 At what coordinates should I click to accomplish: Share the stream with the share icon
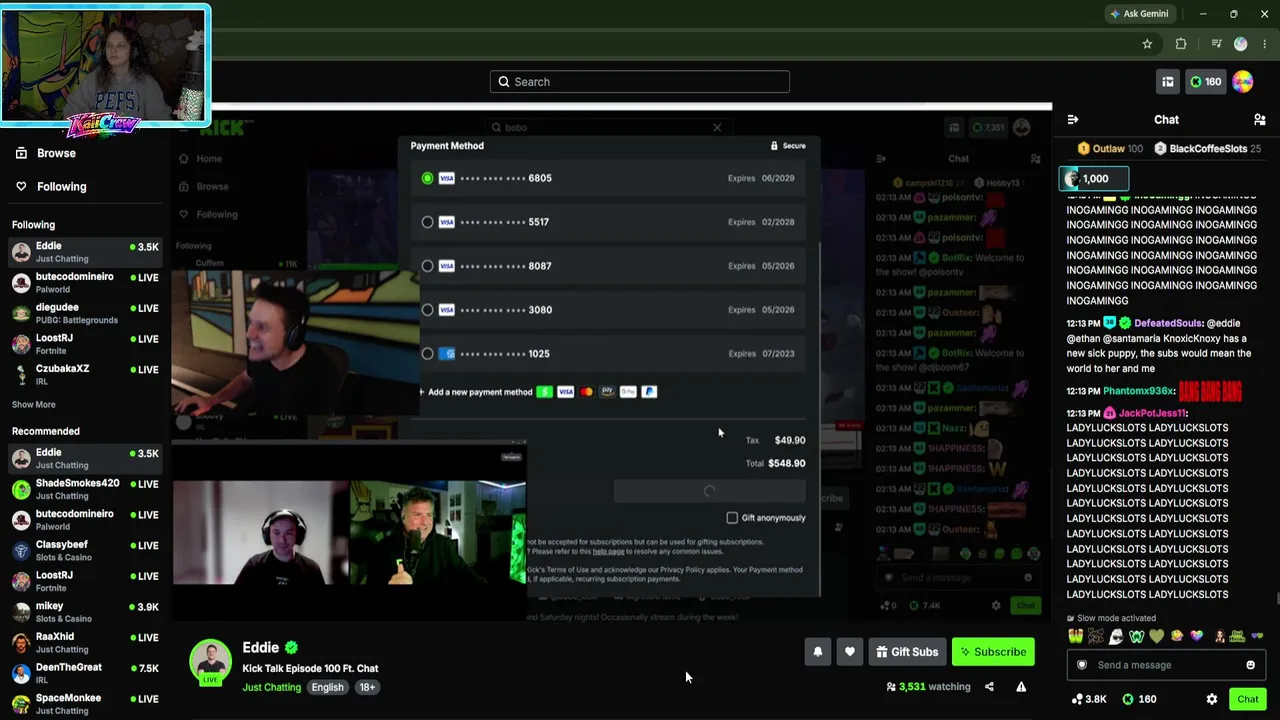point(989,687)
